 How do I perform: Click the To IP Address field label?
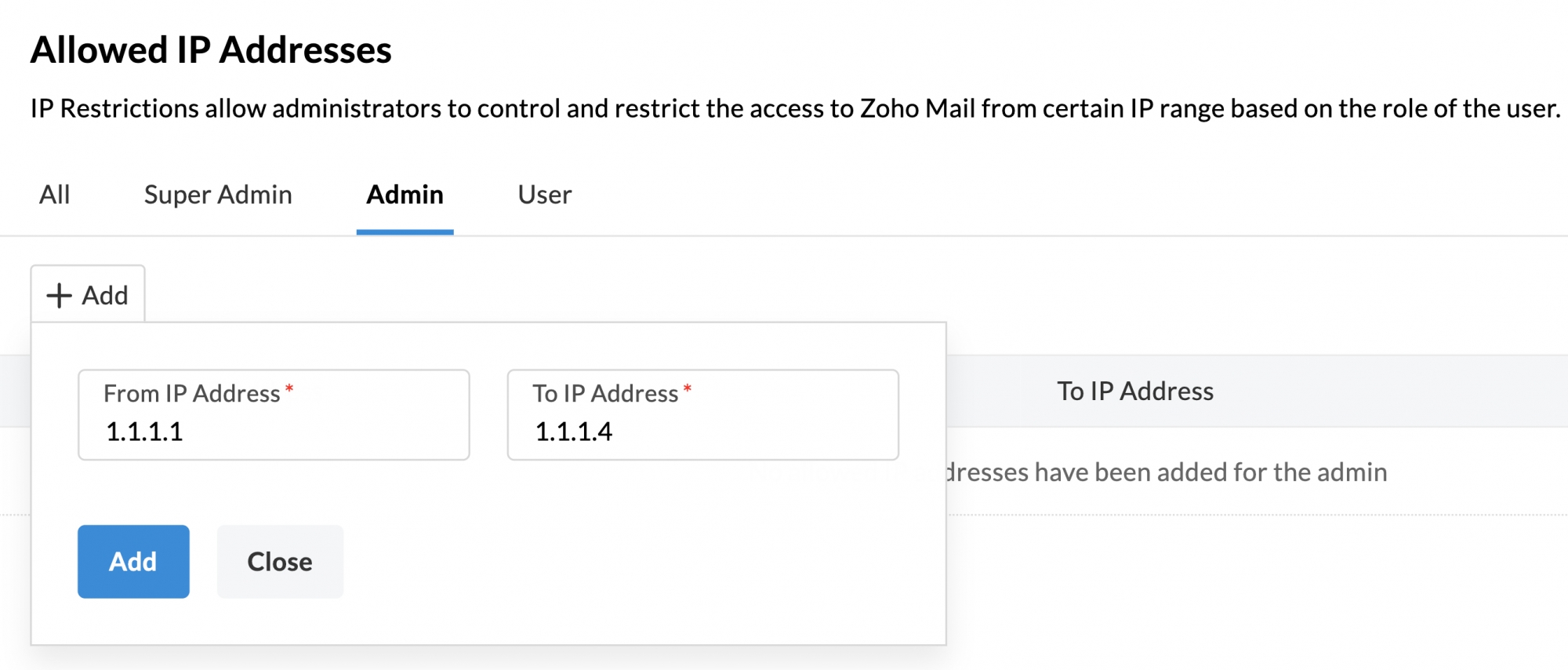(604, 393)
